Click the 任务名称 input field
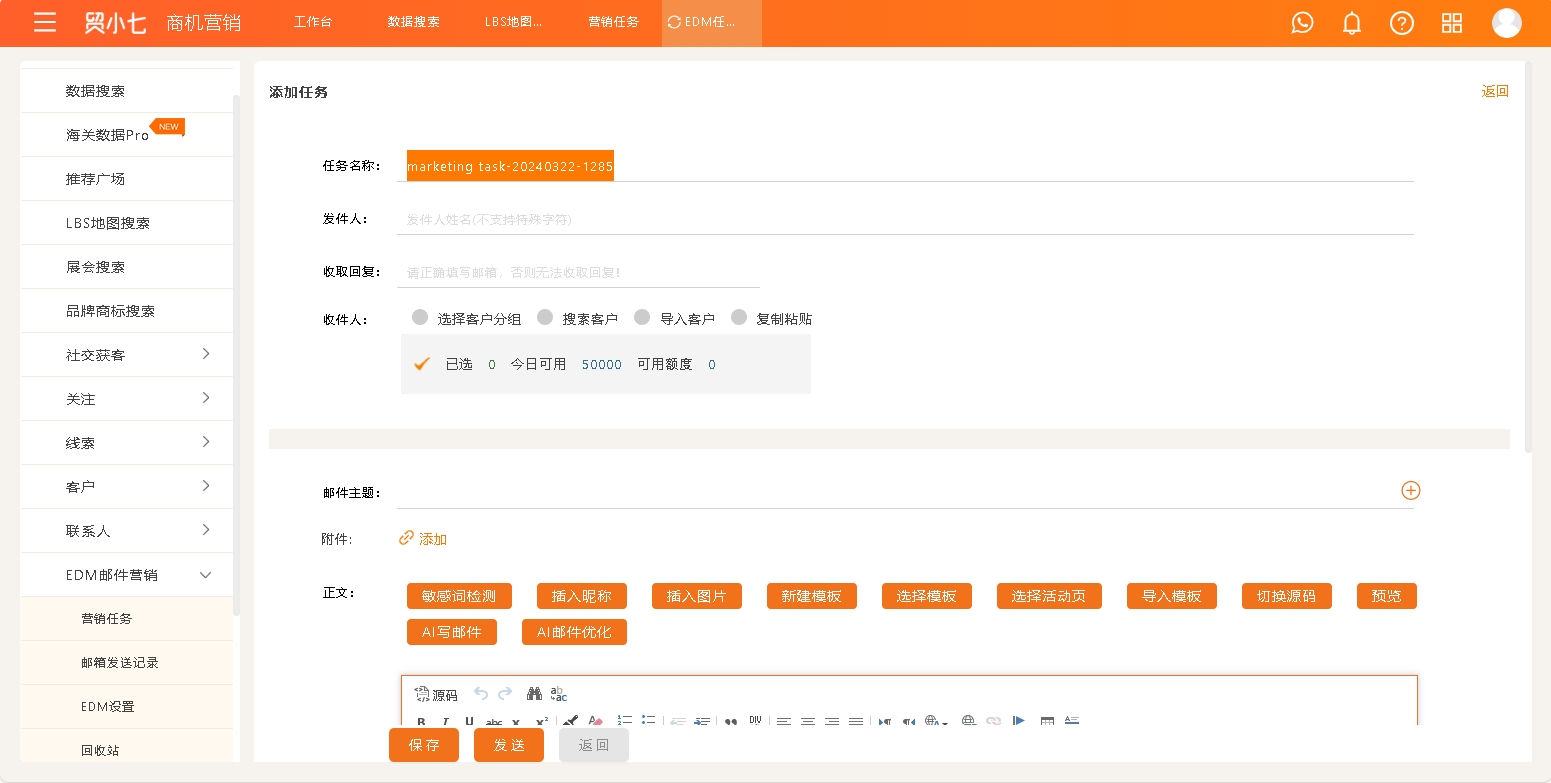Screen dimensions: 1551x783 (905, 166)
